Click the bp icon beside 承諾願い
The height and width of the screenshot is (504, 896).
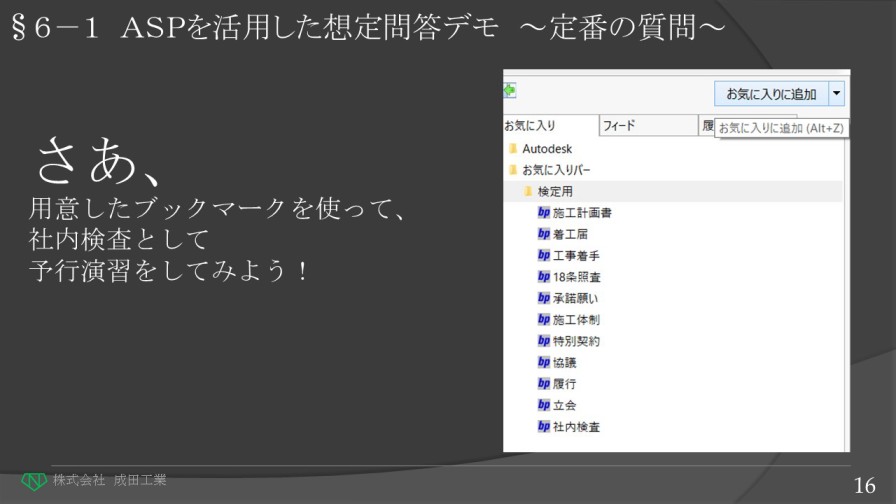click(544, 298)
